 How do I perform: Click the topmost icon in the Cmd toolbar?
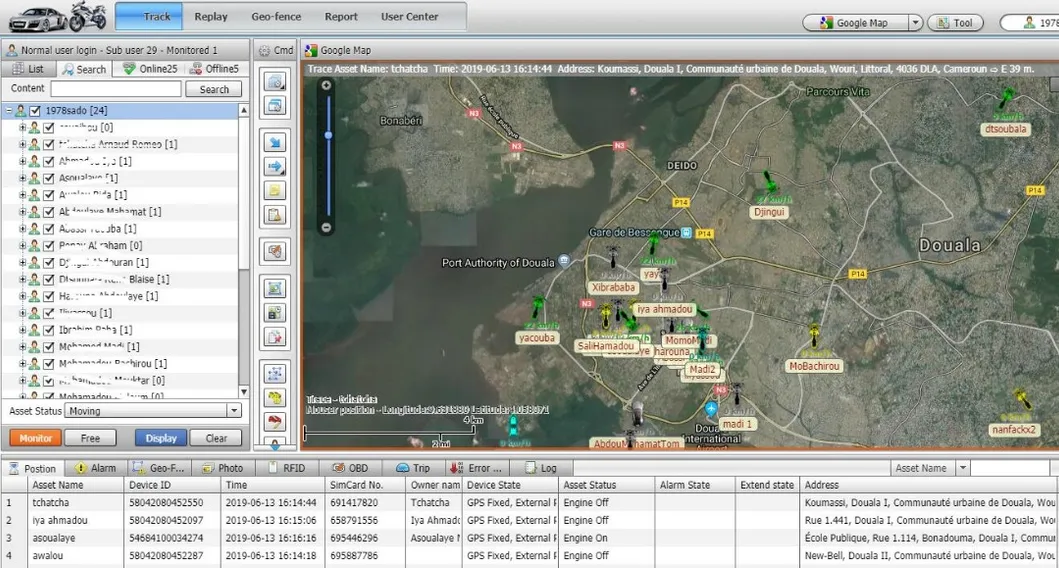point(275,82)
